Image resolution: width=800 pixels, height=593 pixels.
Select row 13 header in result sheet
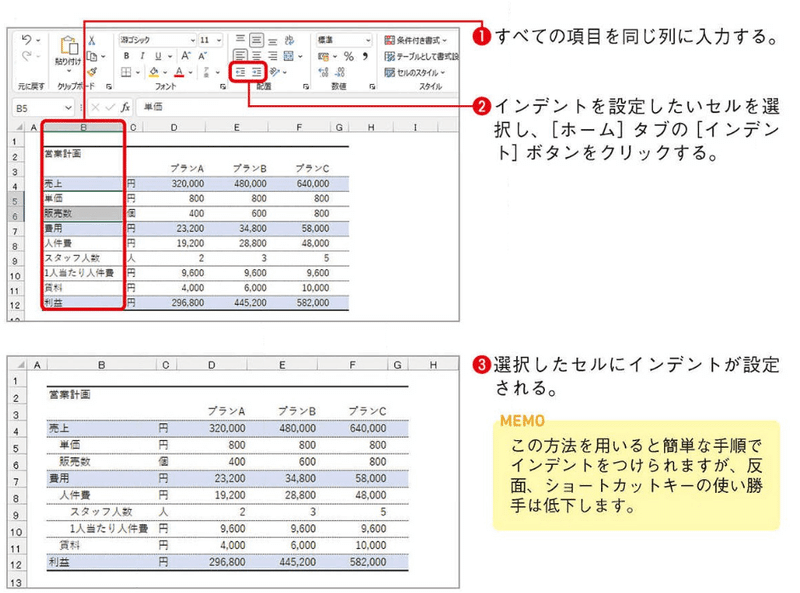(16, 582)
